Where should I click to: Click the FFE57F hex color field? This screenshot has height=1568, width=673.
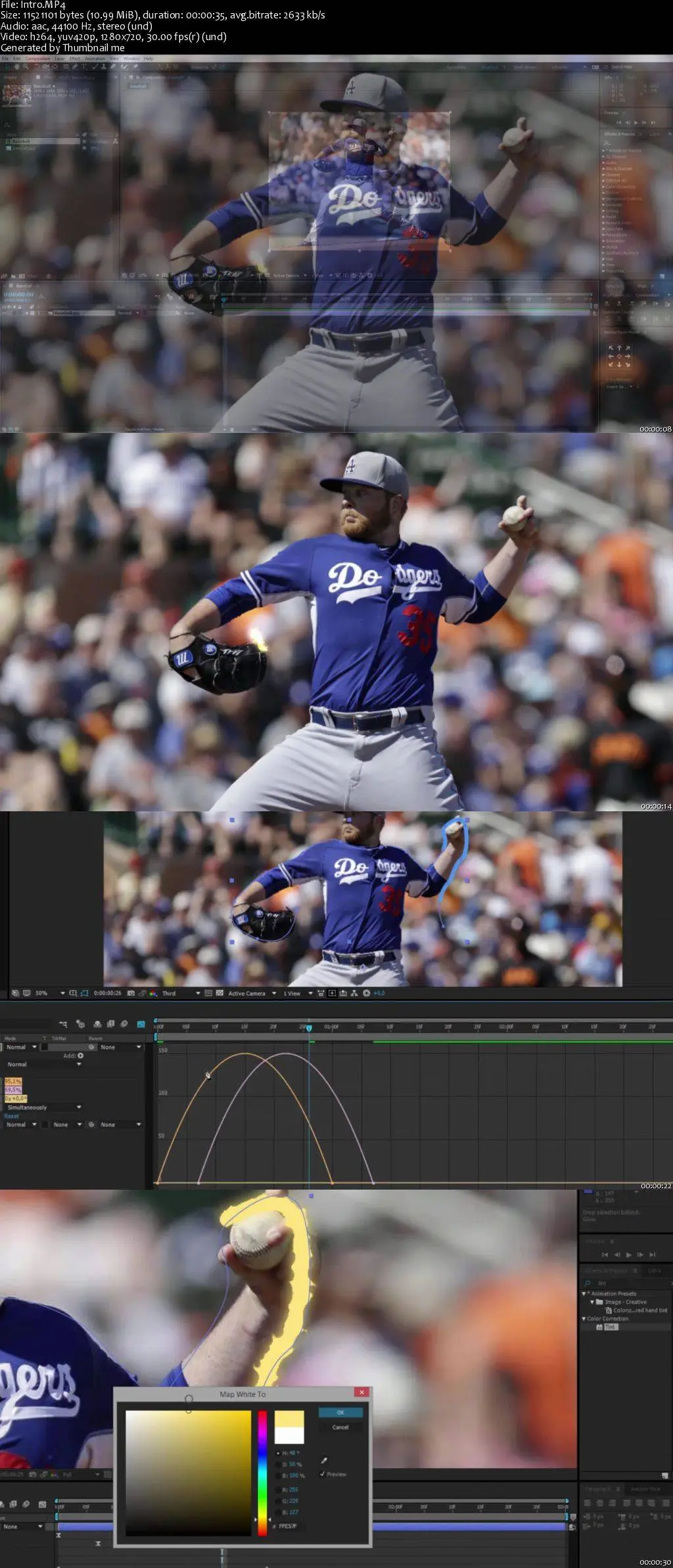tap(290, 1526)
